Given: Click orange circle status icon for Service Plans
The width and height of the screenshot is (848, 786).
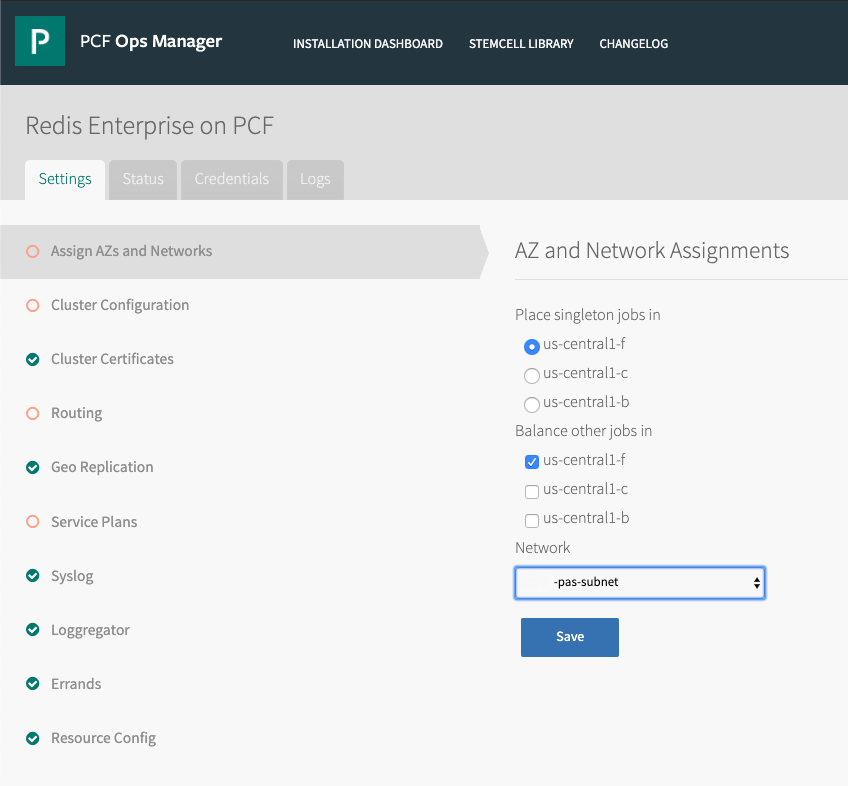Looking at the screenshot, I should [x=33, y=522].
